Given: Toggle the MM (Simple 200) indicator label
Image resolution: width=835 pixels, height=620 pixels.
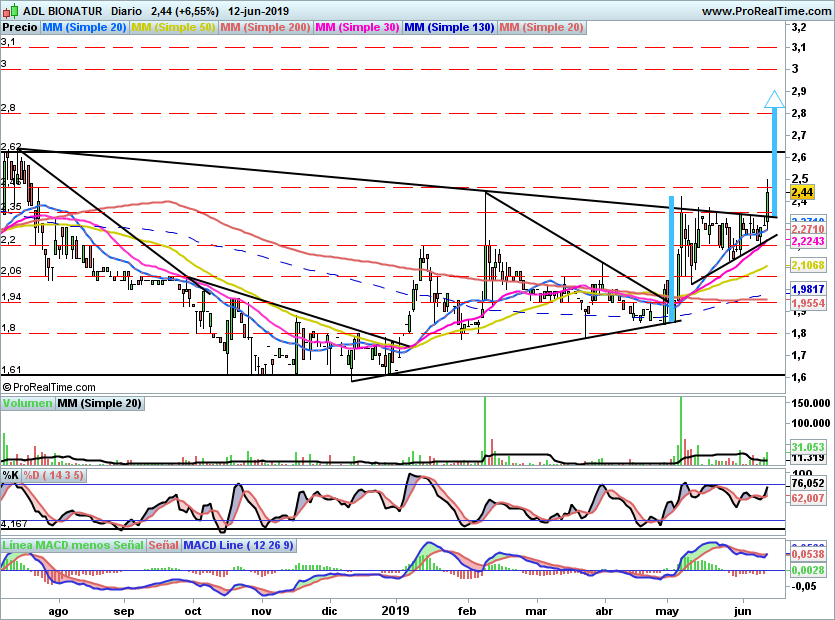Looking at the screenshot, I should click(264, 27).
